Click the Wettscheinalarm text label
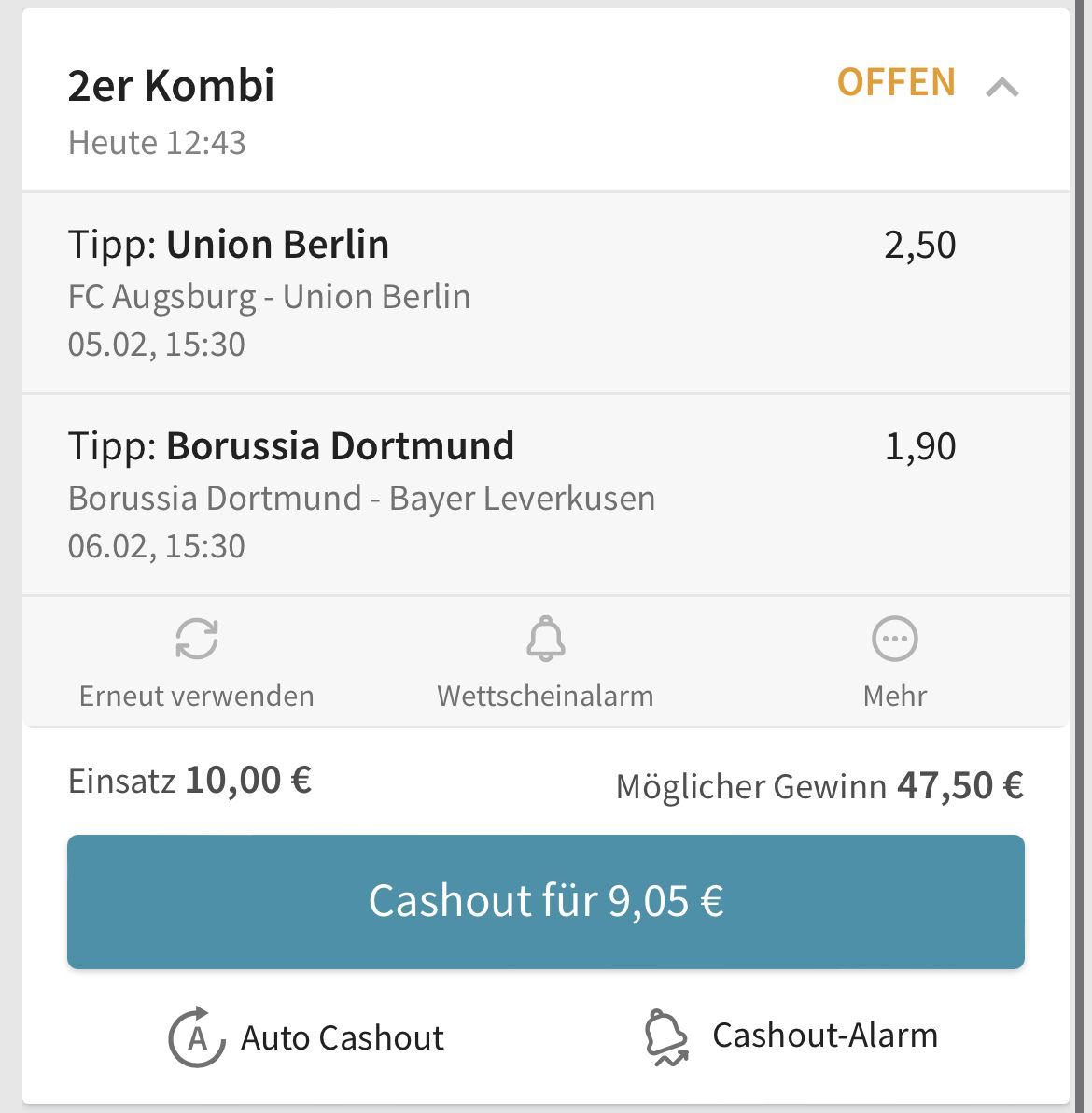 pos(545,696)
